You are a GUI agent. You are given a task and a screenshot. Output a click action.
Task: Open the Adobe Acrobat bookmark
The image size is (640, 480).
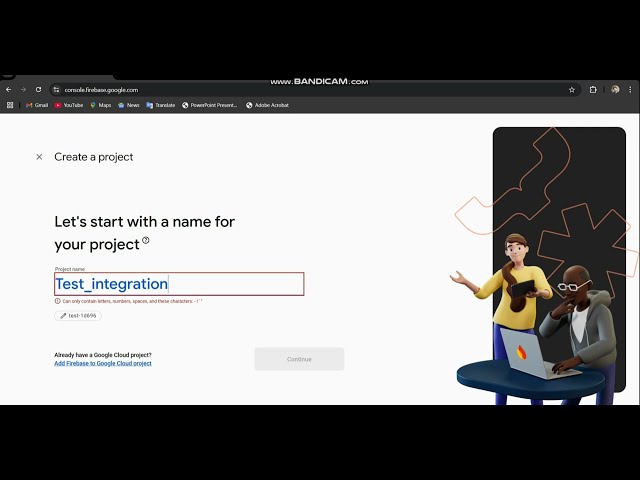click(267, 105)
